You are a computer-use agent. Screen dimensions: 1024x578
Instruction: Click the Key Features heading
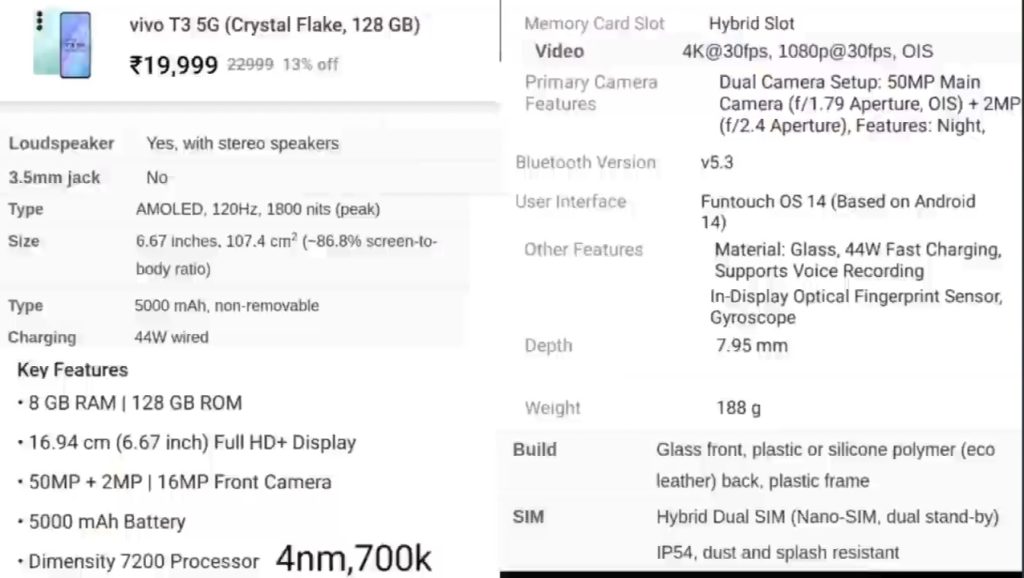click(x=72, y=370)
